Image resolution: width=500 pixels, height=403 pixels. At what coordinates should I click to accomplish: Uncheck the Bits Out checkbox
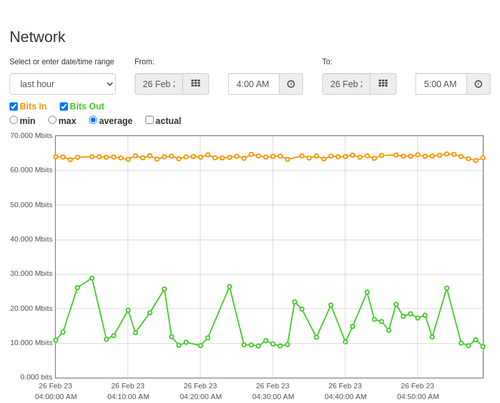(x=64, y=106)
